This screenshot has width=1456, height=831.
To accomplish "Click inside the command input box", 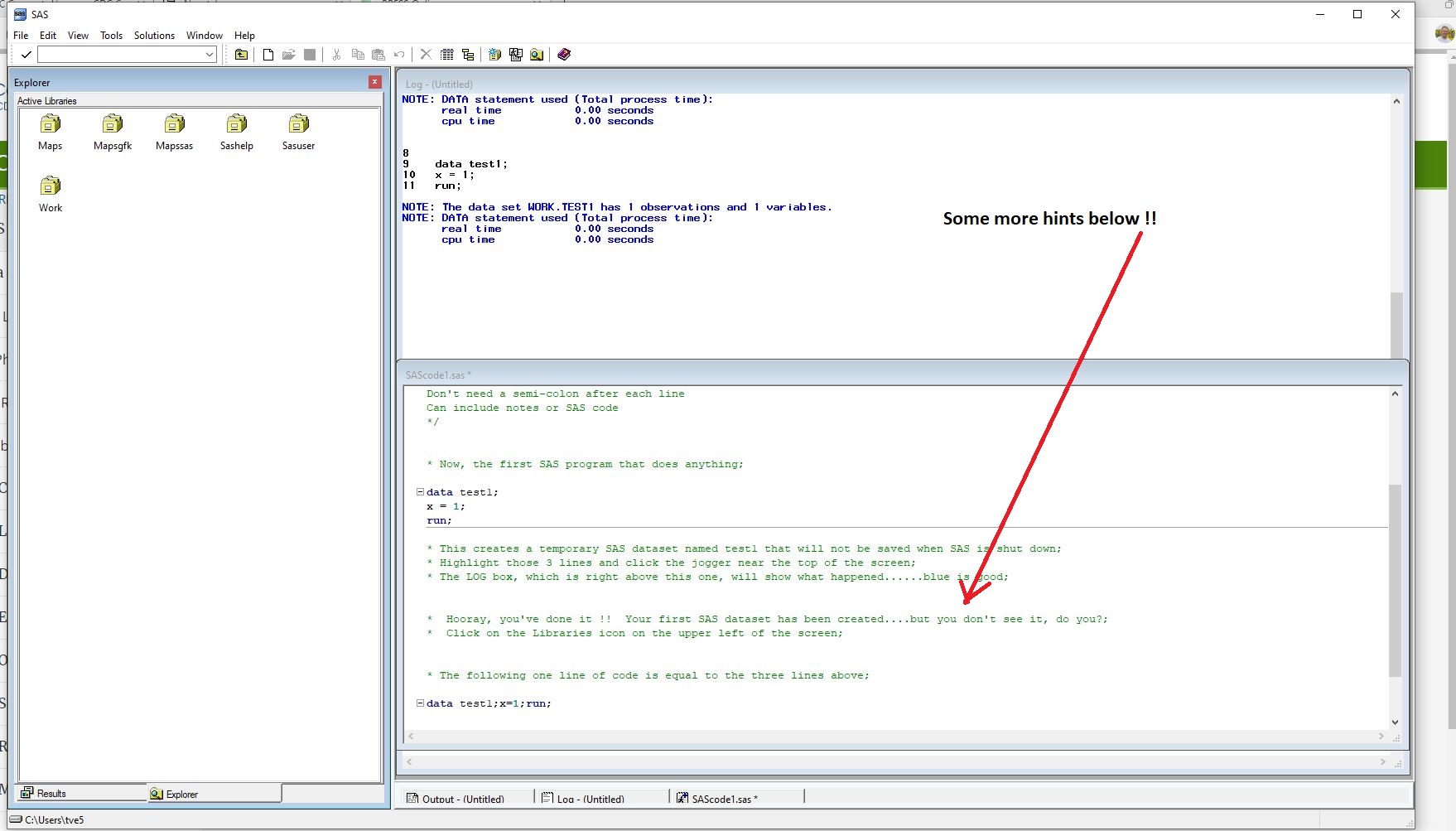I will pos(120,55).
